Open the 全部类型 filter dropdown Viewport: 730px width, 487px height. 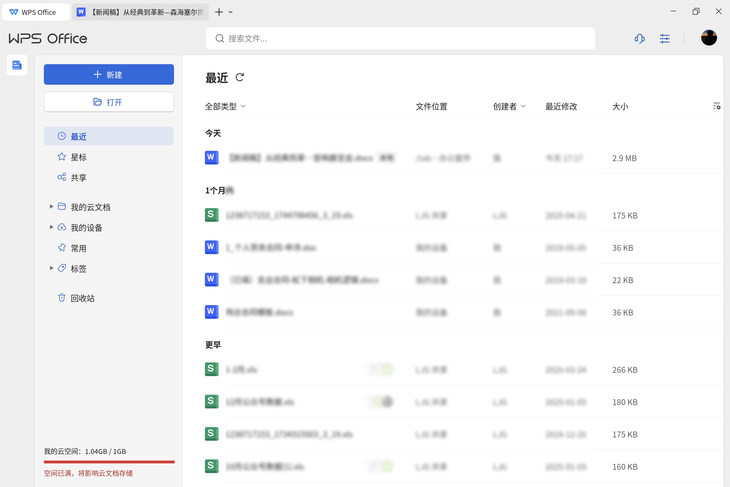pos(225,107)
